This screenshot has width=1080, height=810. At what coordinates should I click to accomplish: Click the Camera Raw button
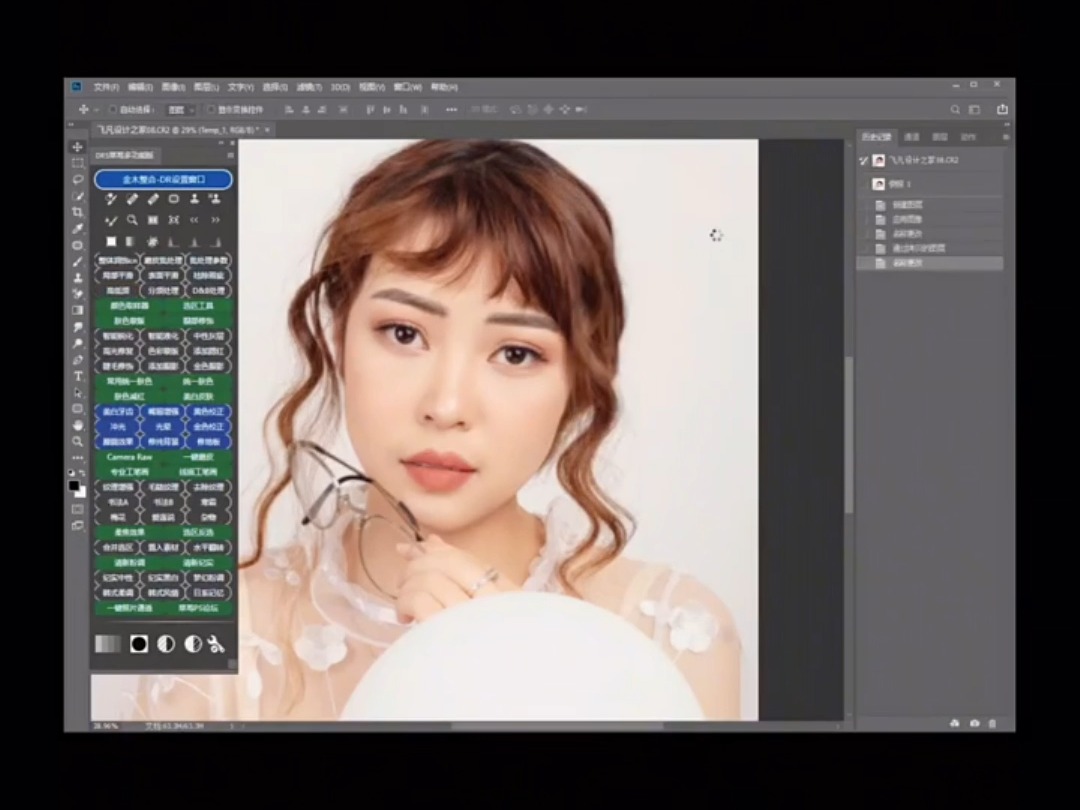coord(129,457)
